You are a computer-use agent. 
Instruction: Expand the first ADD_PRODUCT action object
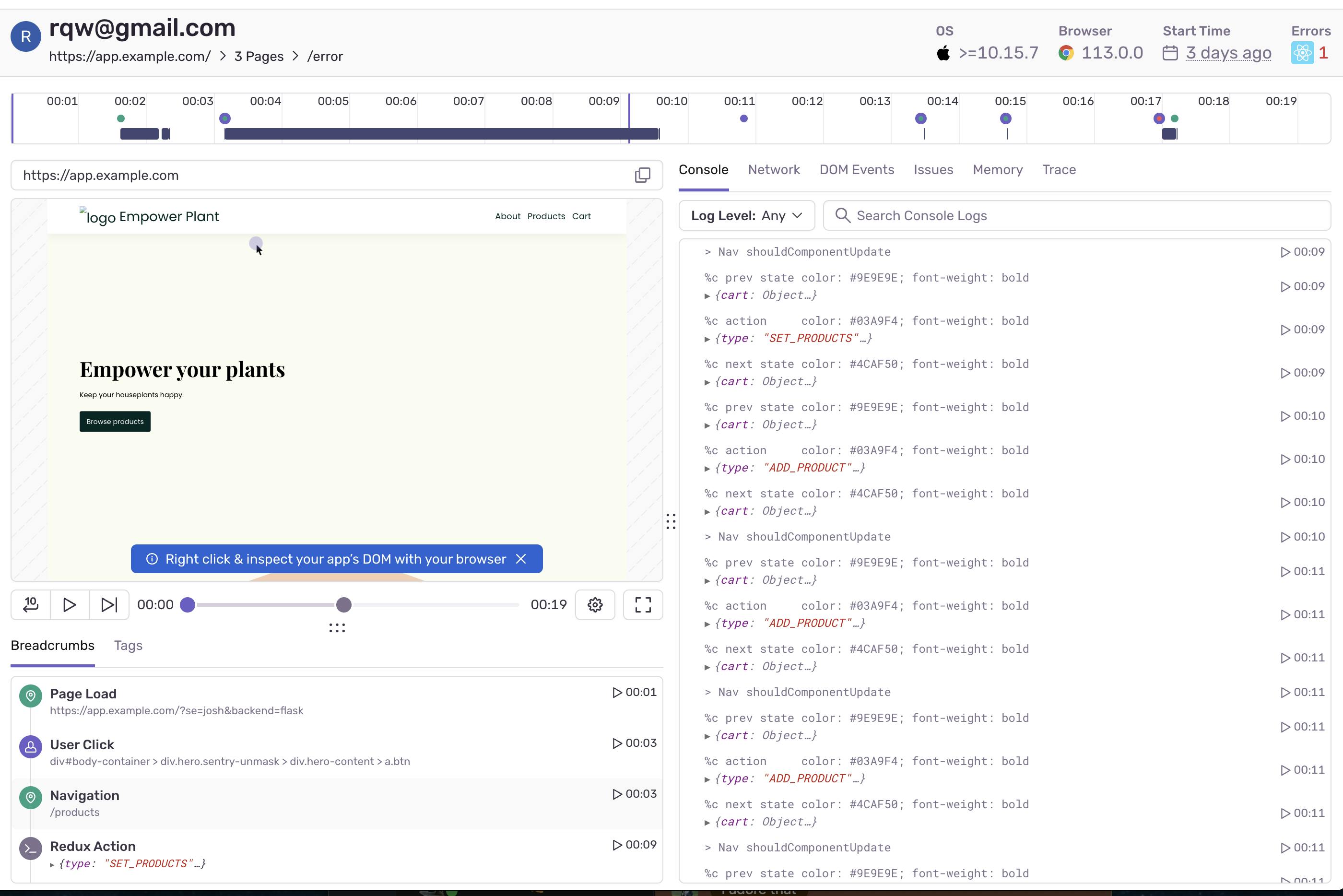tap(707, 469)
